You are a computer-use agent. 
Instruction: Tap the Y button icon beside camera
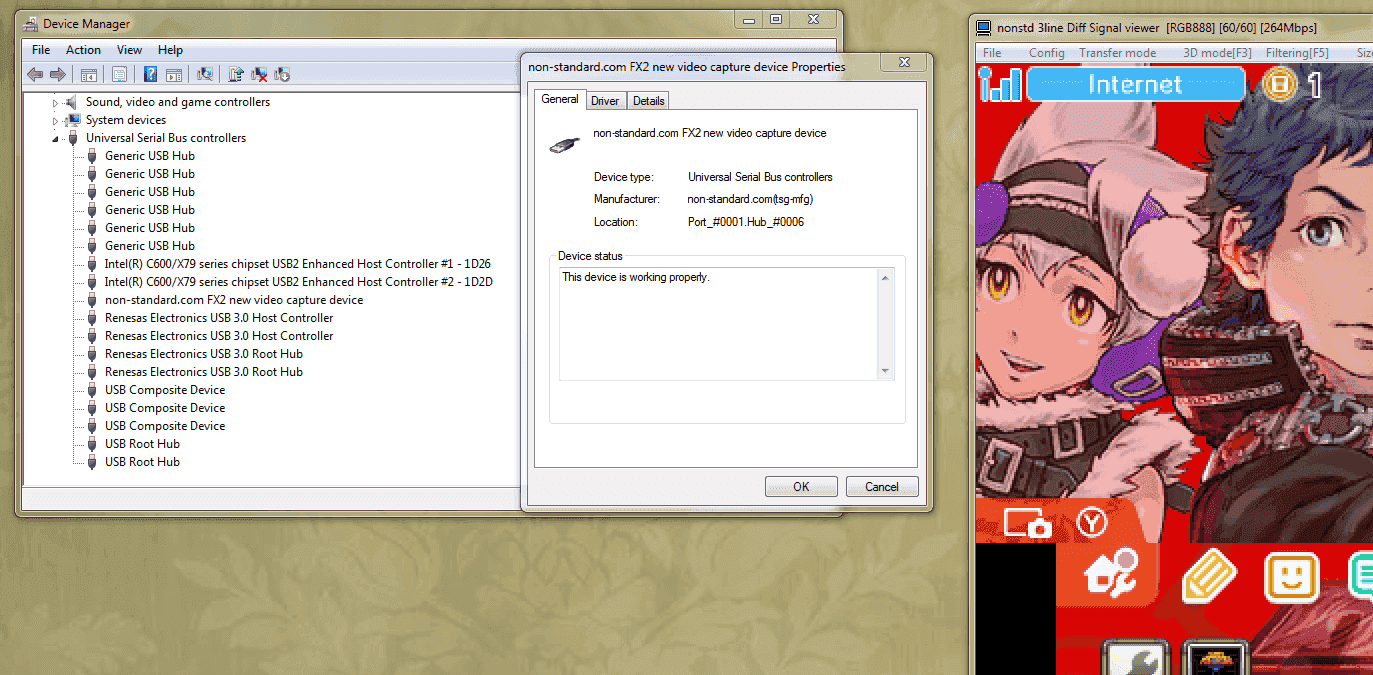pyautogui.click(x=1091, y=522)
